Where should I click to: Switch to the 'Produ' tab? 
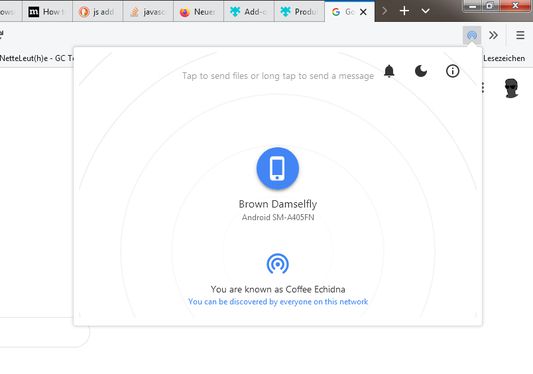(x=299, y=12)
